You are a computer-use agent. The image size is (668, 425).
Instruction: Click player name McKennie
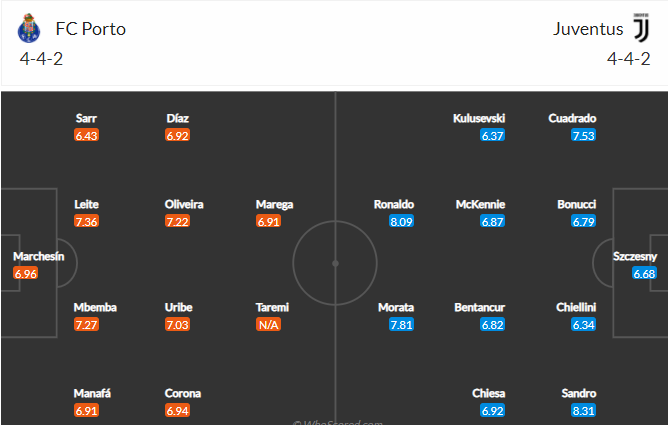[x=480, y=204]
